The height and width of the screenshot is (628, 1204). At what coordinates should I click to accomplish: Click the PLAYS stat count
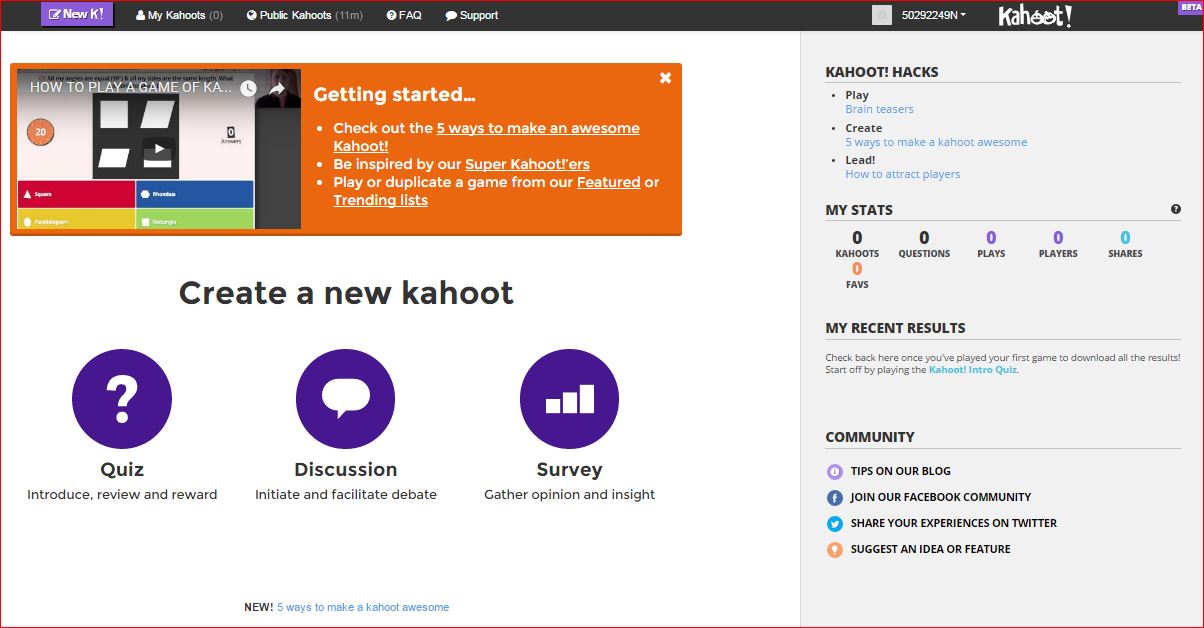991,238
